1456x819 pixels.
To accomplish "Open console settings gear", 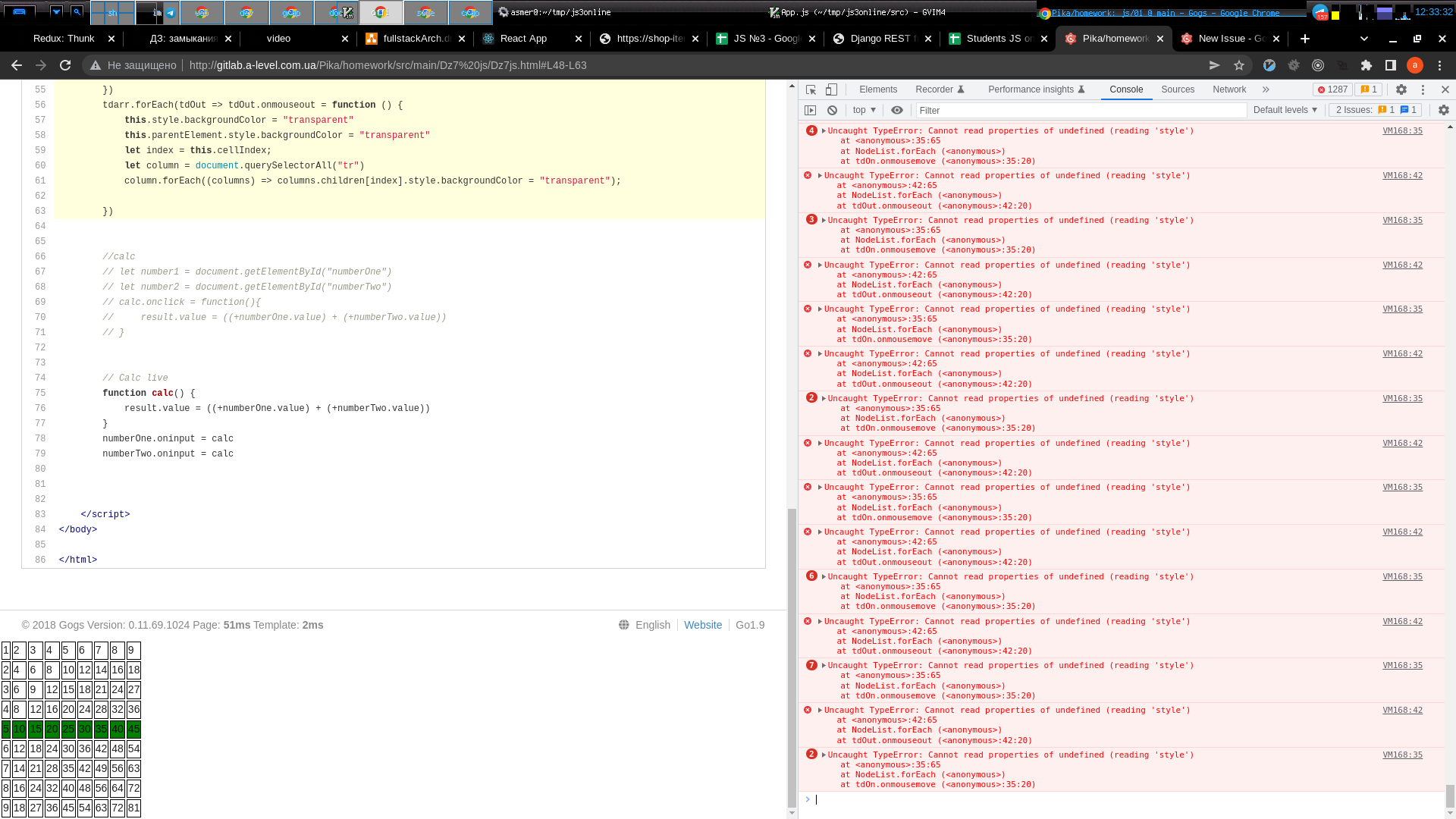I will pyautogui.click(x=1444, y=110).
